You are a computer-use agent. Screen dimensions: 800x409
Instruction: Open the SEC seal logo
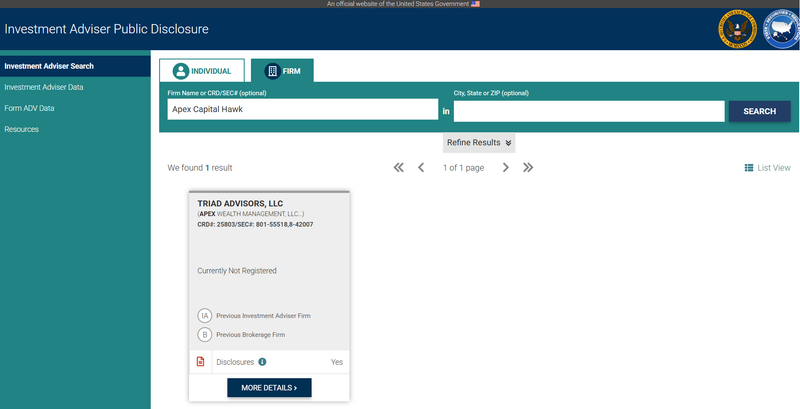737,30
